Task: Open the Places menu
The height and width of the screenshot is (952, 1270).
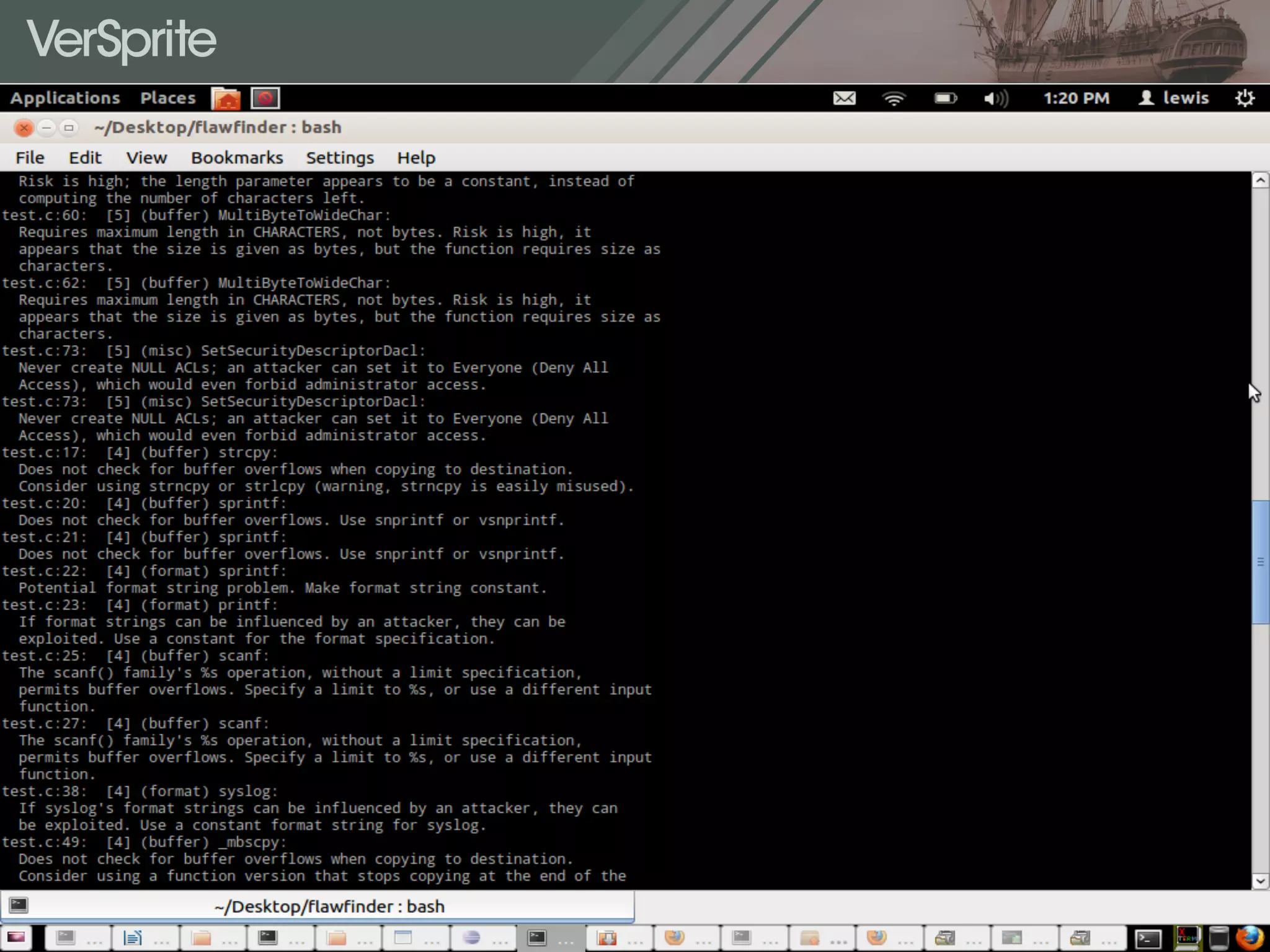Action: [167, 98]
